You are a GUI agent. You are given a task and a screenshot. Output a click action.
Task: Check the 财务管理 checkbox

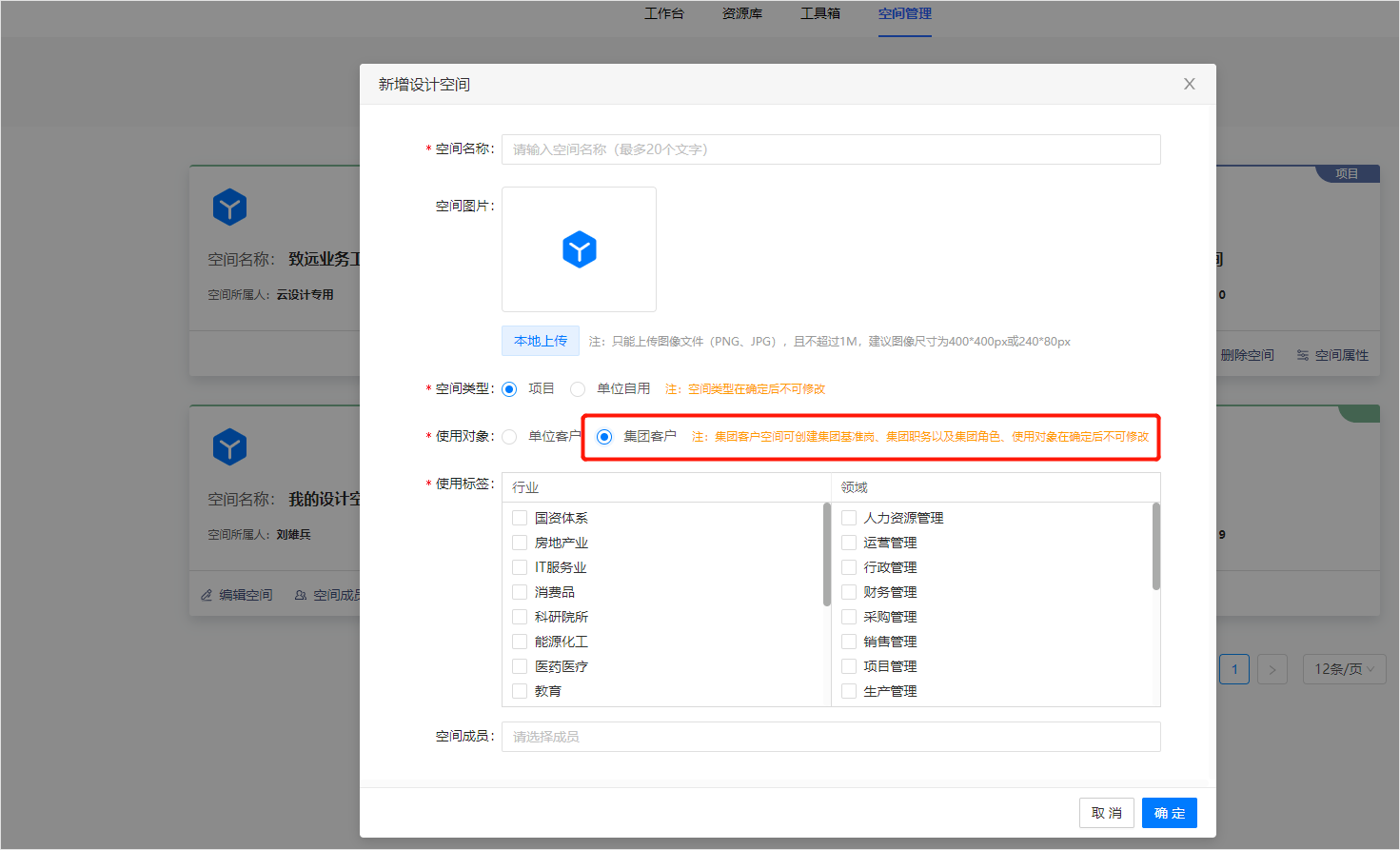(849, 592)
